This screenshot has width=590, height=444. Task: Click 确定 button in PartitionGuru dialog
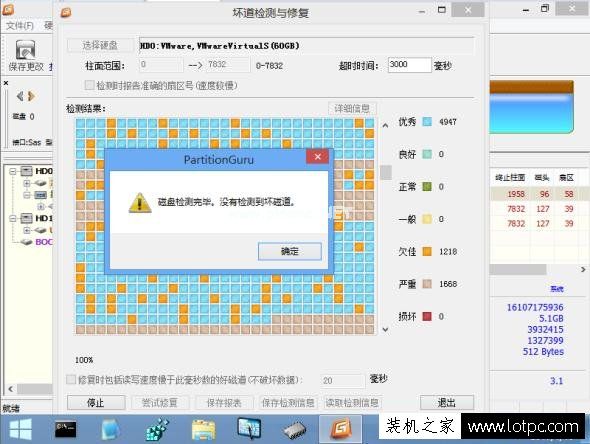pyautogui.click(x=290, y=251)
